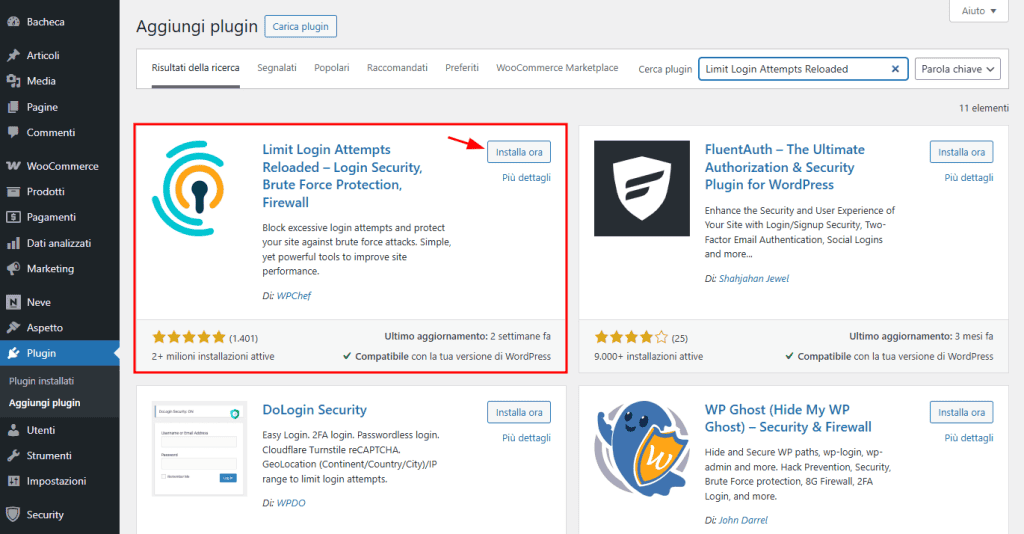This screenshot has height=534, width=1024.
Task: Open the Bacheca dashboard icon
Action: coord(13,22)
